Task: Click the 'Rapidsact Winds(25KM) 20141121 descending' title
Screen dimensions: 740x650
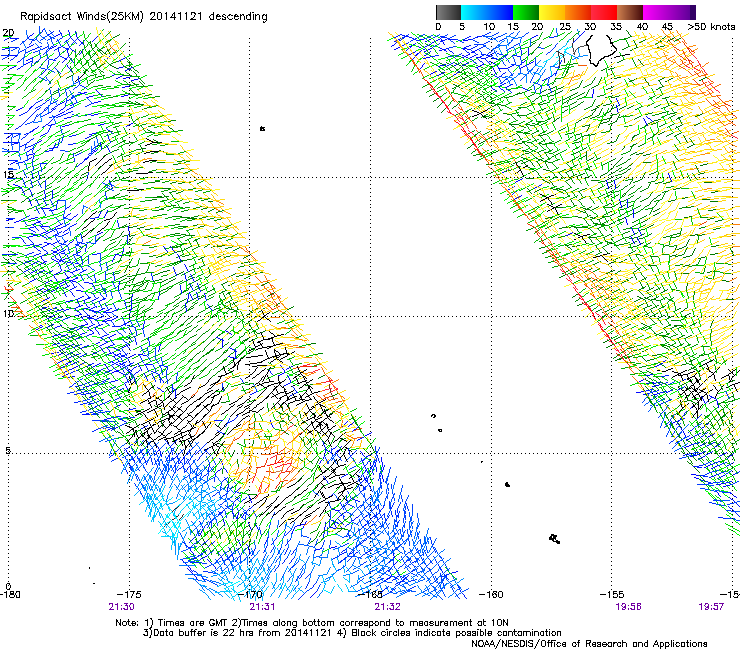Action: 143,17
